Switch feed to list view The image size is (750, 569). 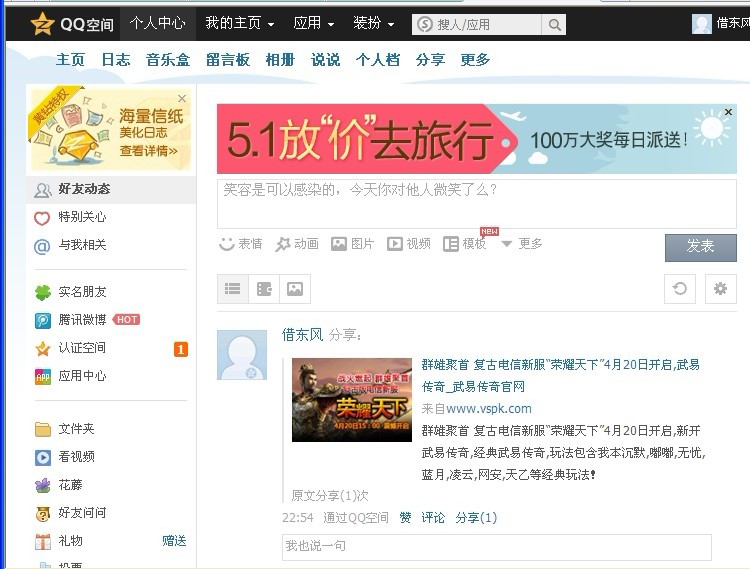click(233, 289)
